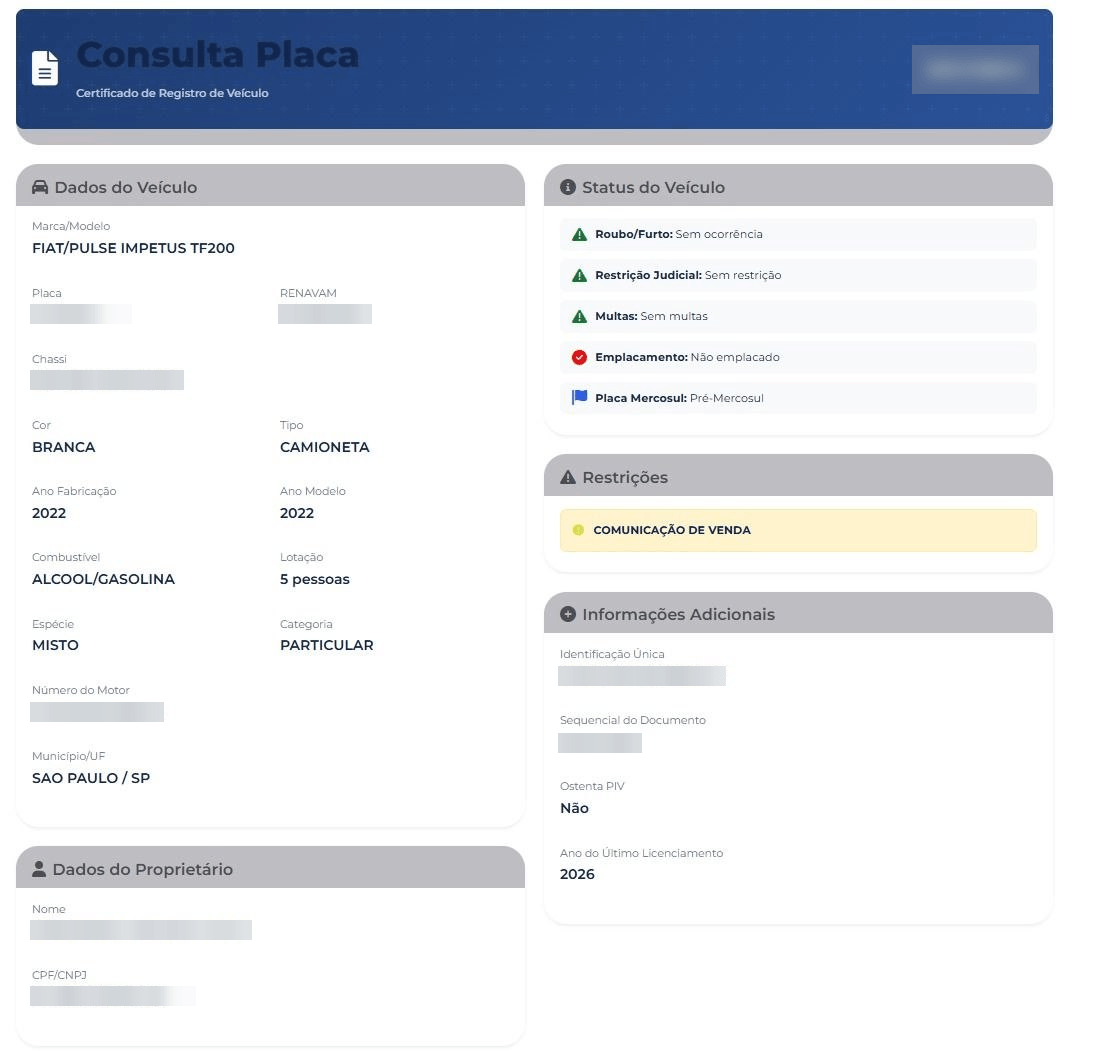Click the green warning icon for Restrição Judicial
The image size is (1103, 1051).
(580, 275)
